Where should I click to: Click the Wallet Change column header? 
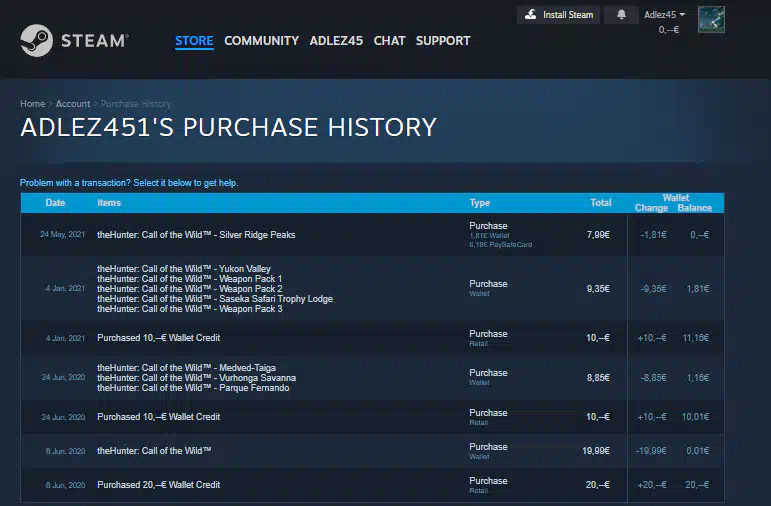[651, 208]
